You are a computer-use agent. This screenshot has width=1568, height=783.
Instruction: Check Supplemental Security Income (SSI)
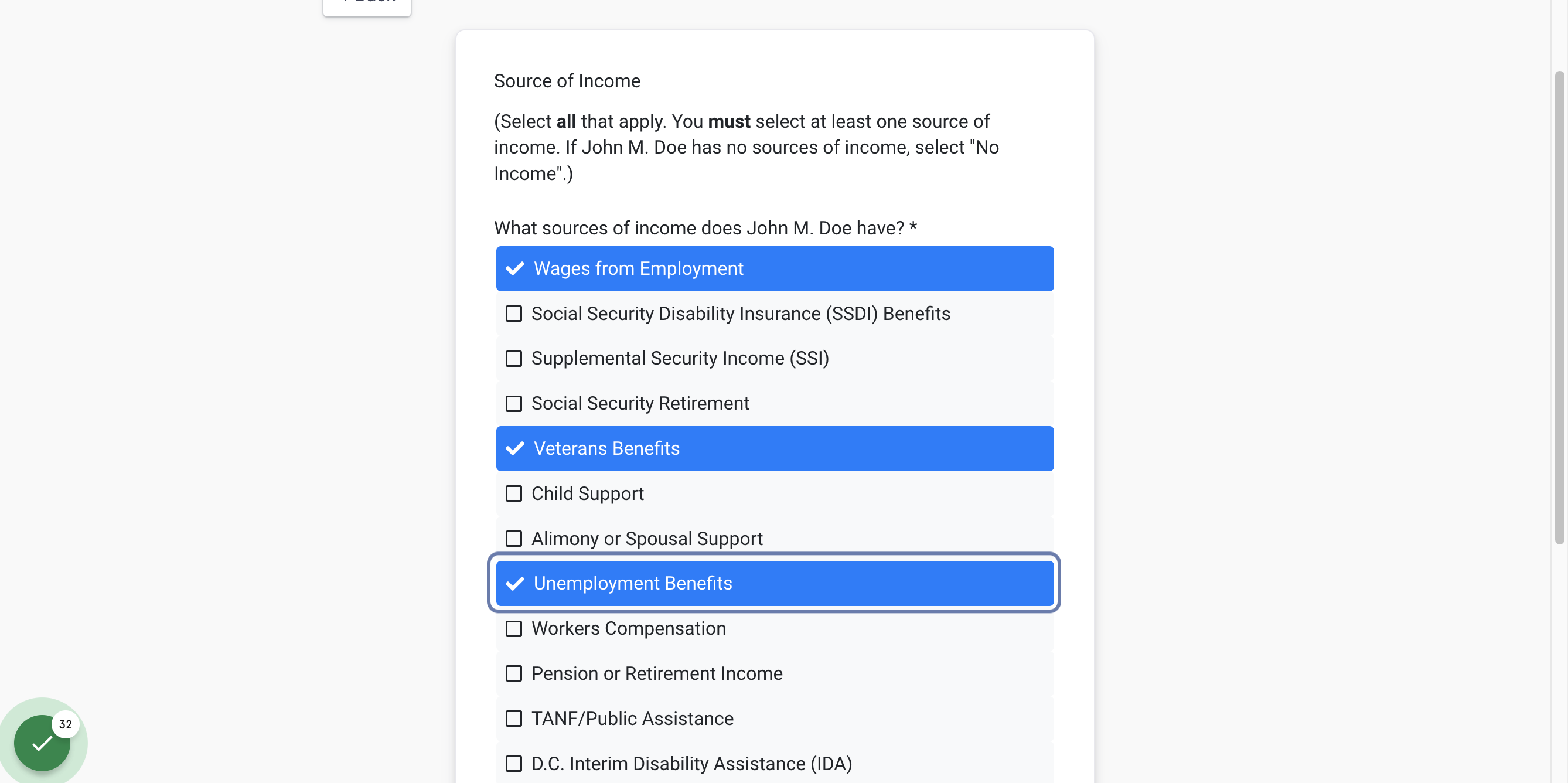click(774, 359)
